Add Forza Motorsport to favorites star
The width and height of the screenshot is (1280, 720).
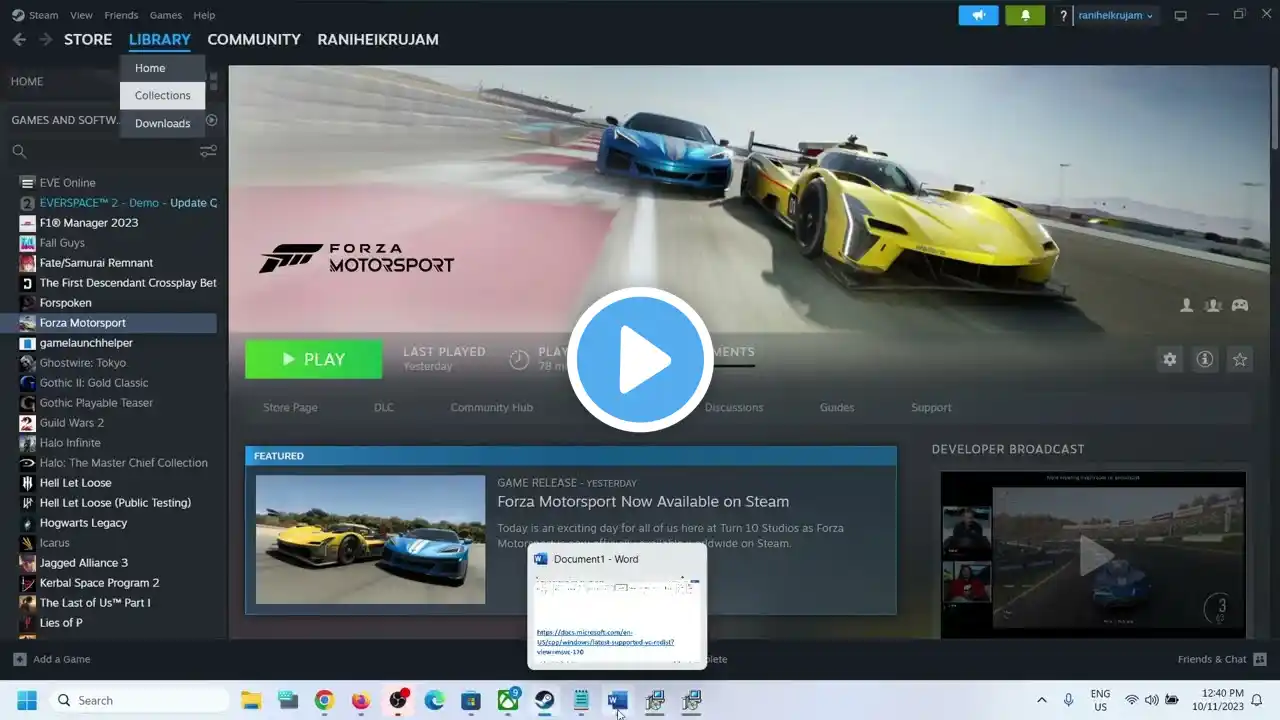(x=1240, y=359)
